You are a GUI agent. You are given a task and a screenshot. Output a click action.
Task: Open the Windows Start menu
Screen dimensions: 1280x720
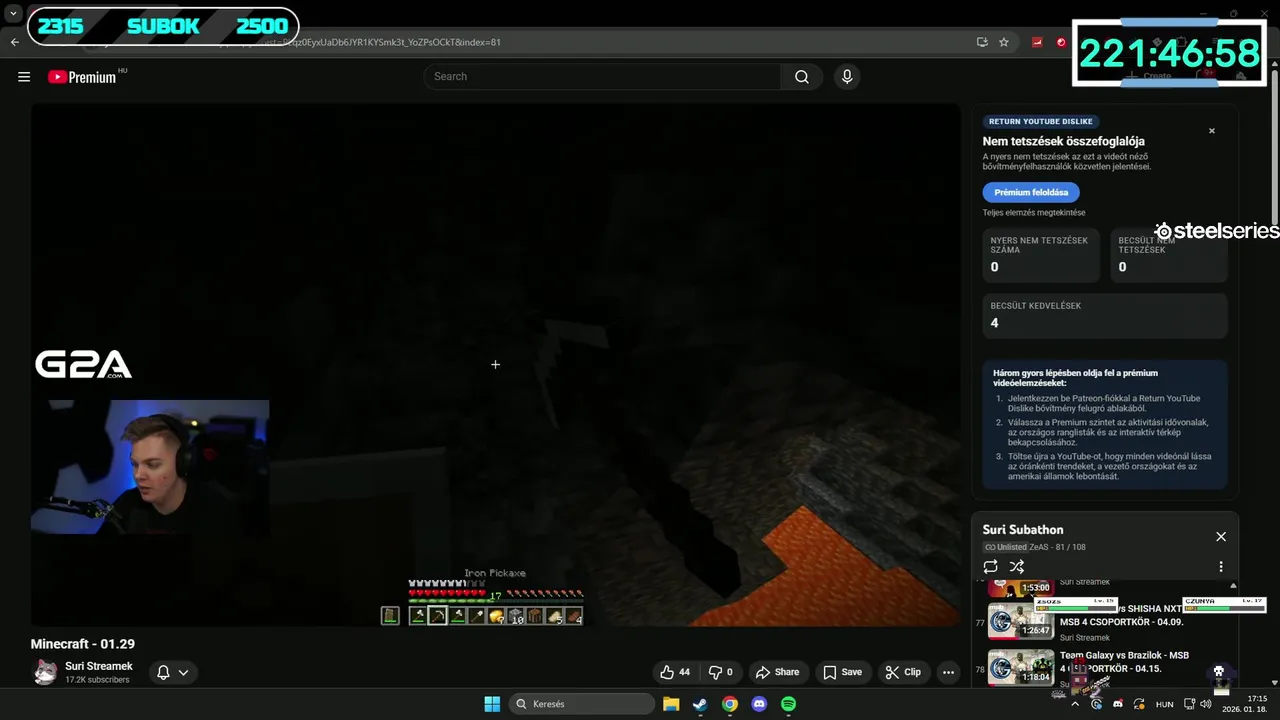(492, 704)
